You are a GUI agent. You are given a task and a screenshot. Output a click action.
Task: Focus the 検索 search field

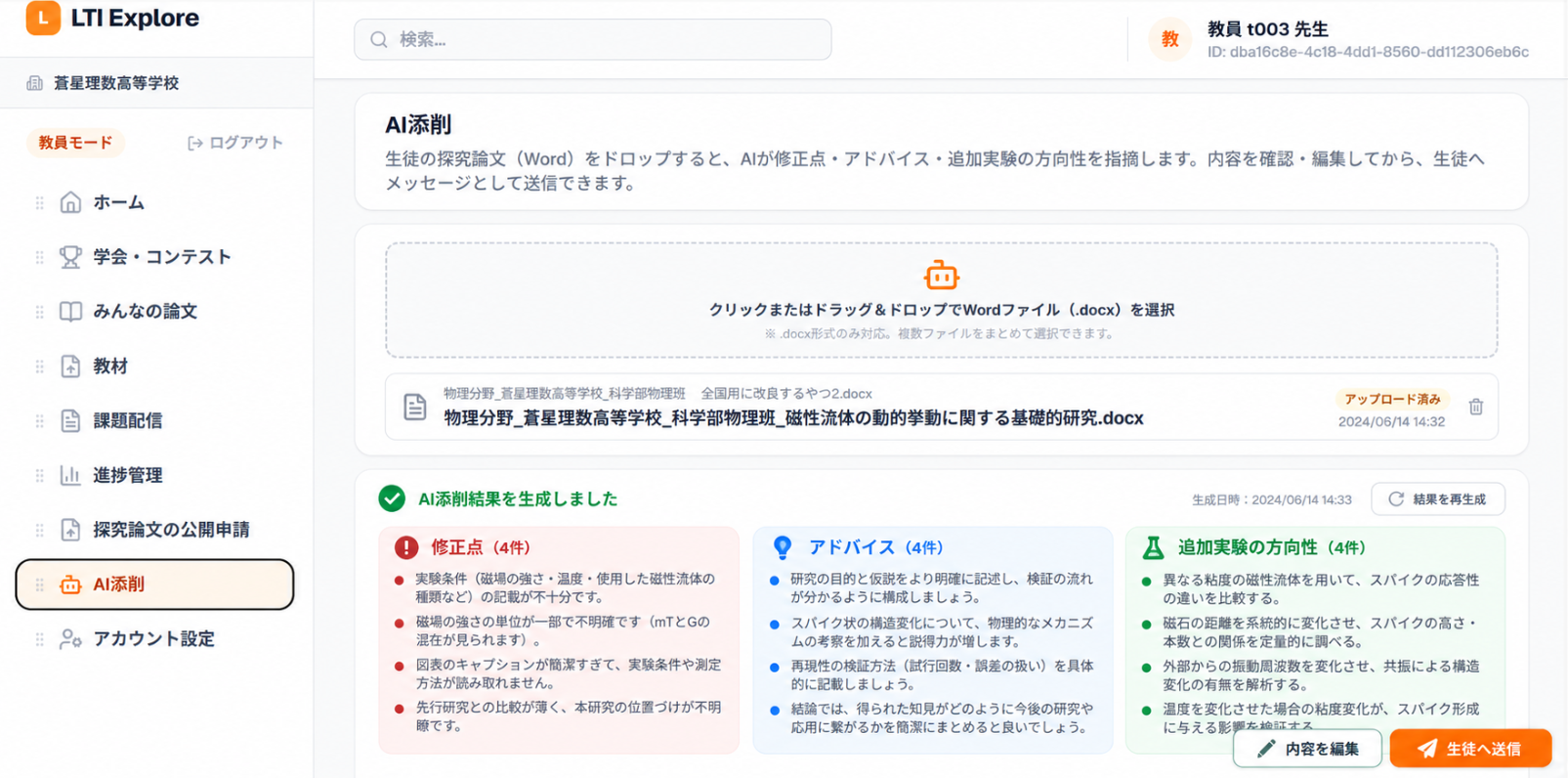click(x=593, y=40)
